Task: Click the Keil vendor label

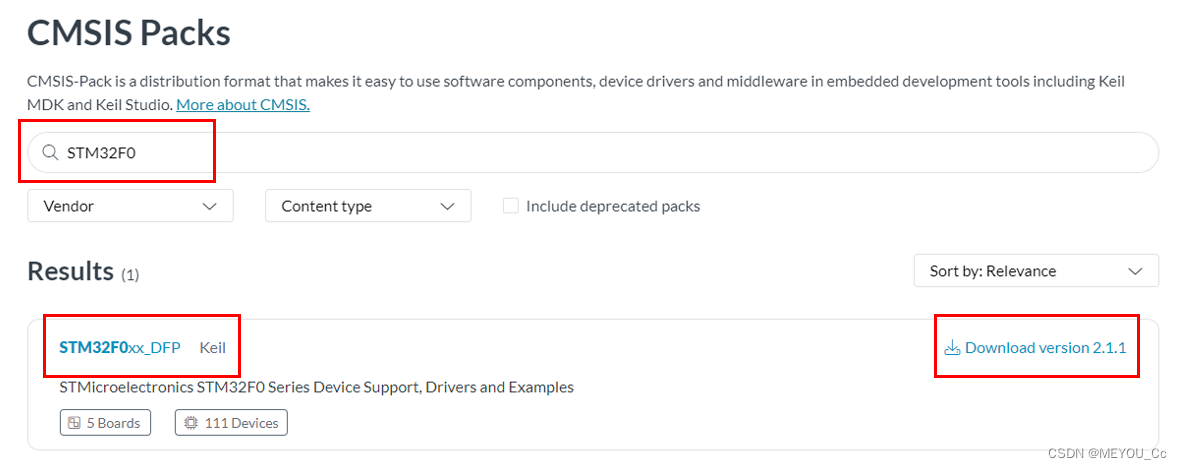Action: (213, 348)
